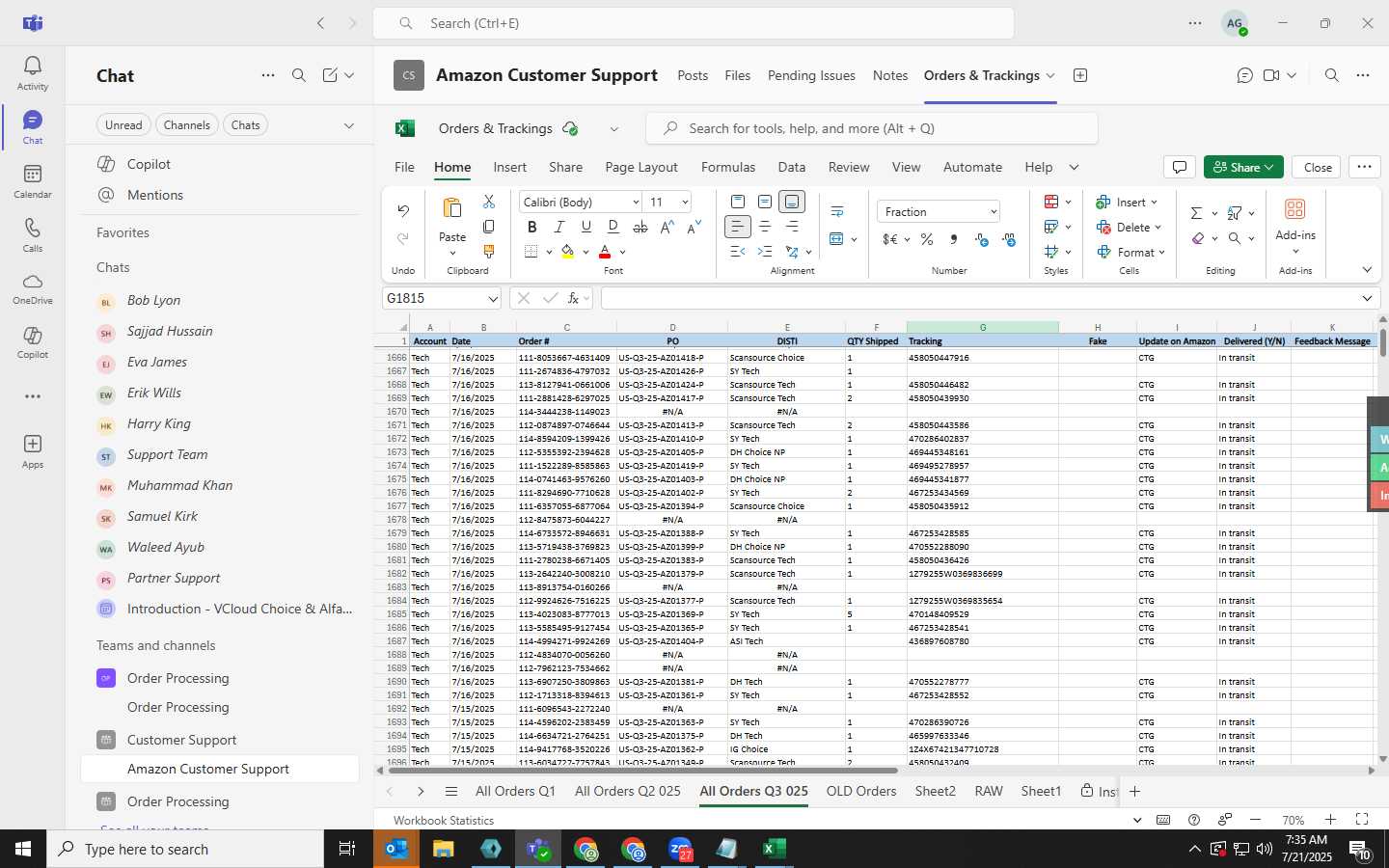Click the green Share button
This screenshot has width=1389, height=868.
pyautogui.click(x=1243, y=167)
